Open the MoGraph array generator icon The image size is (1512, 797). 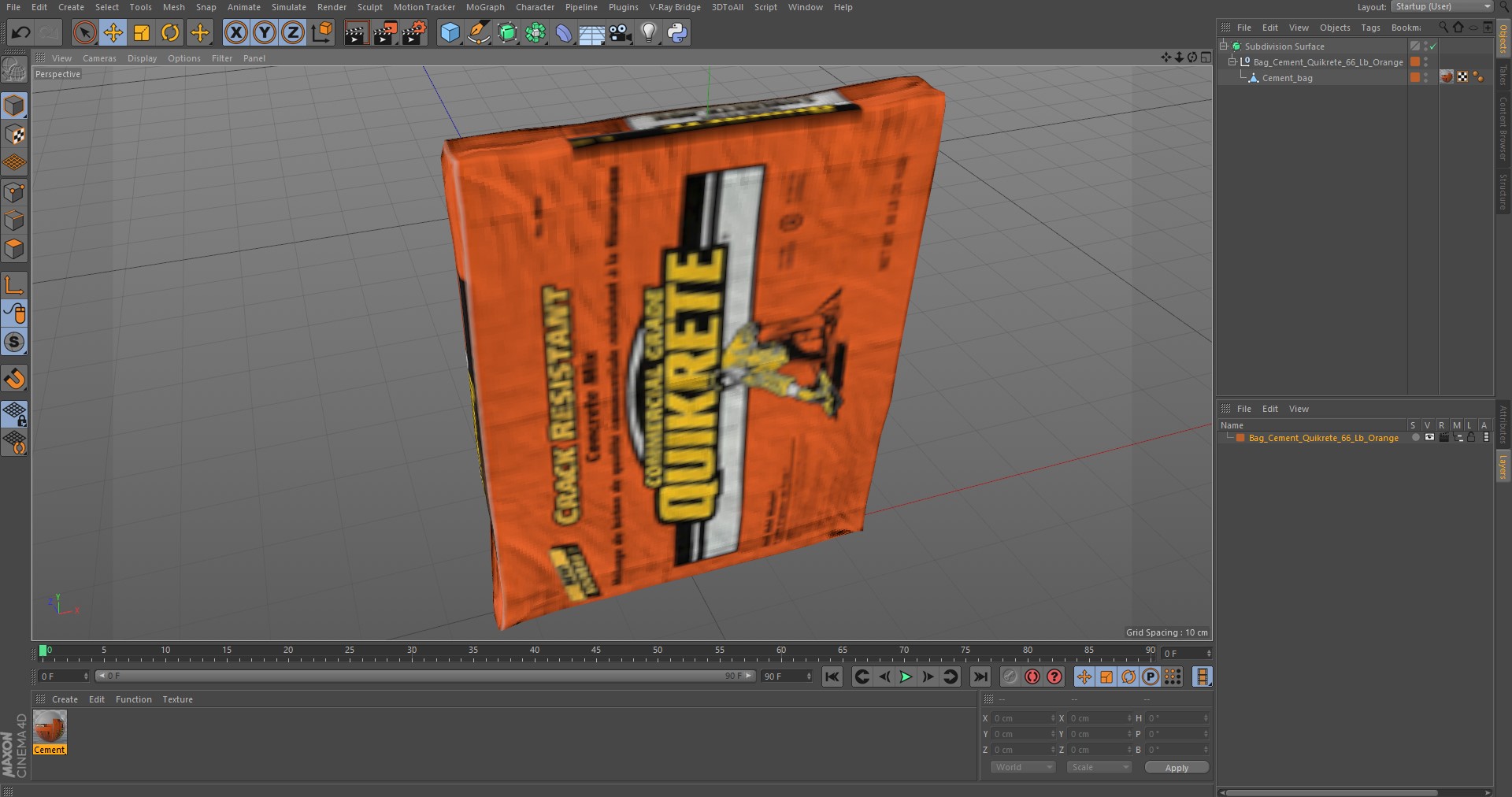pos(535,32)
